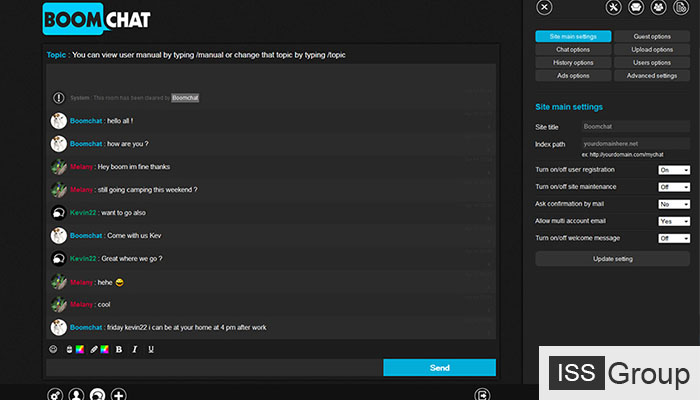Click Boomchat's avatar beside 'Come with us Kev'
This screenshot has width=700, height=400.
(58, 235)
